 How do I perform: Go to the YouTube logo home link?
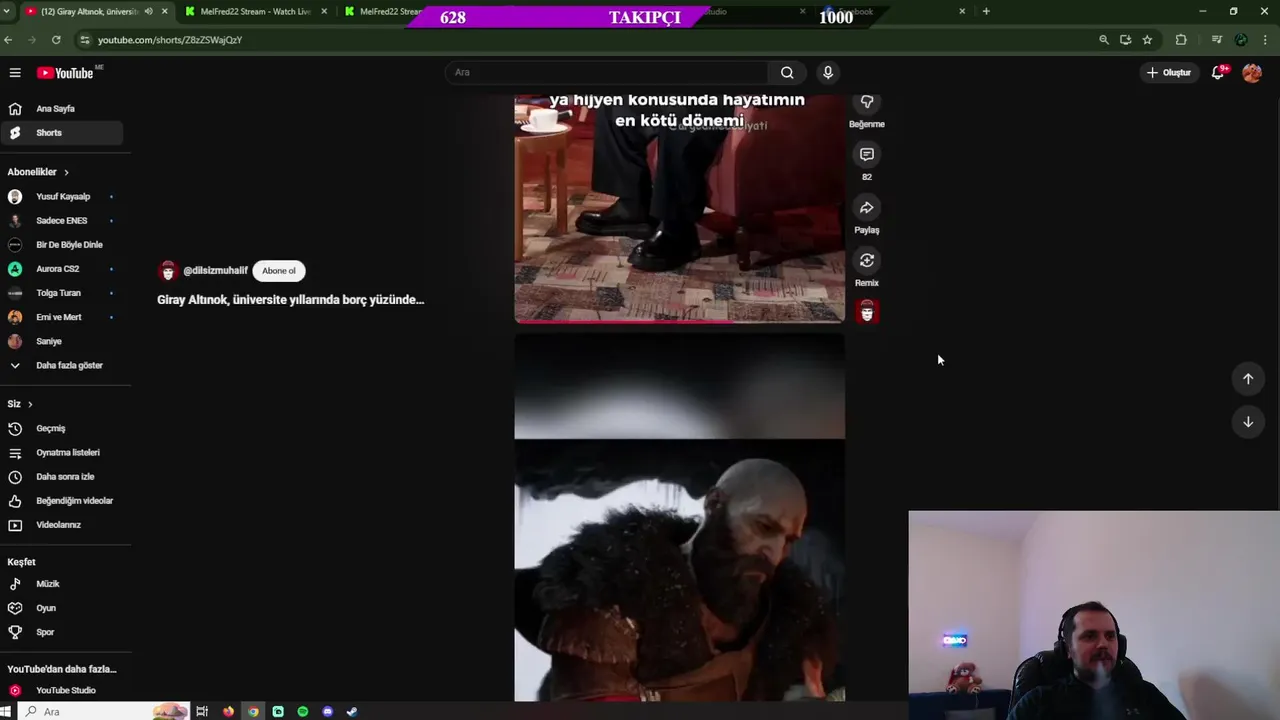[65, 73]
